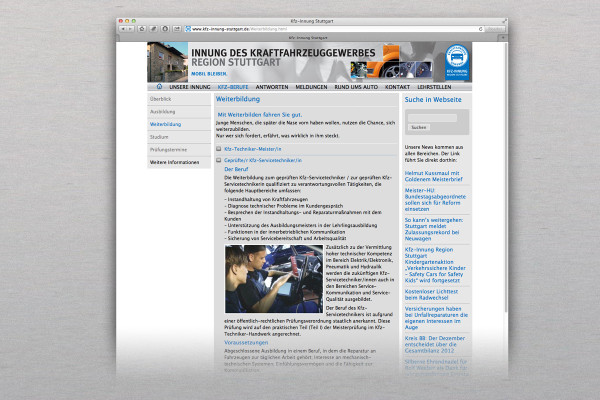
Task: Click the blue Kfz-Innung logo badge
Action: [x=457, y=62]
